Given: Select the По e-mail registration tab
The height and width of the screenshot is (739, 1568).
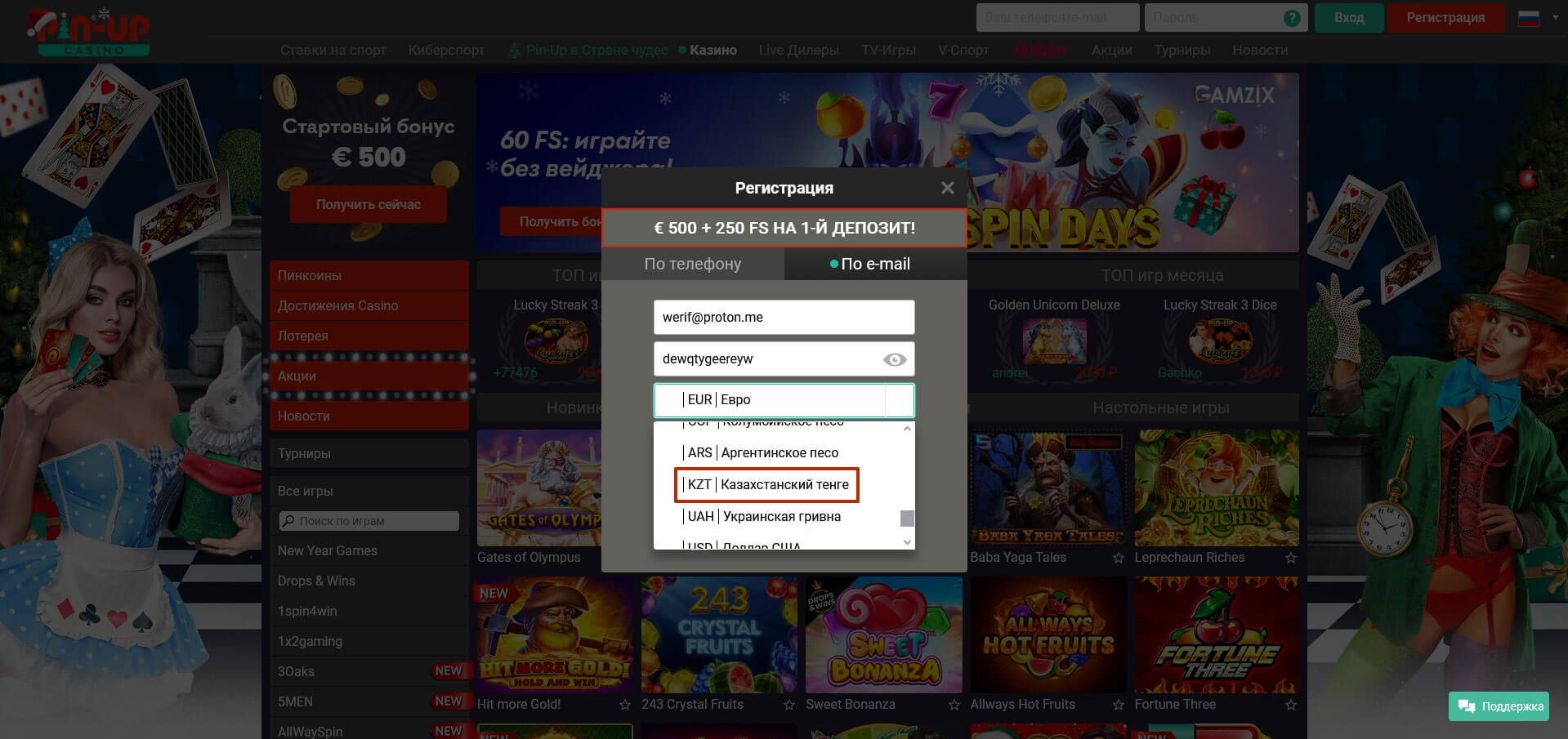Looking at the screenshot, I should tap(875, 264).
